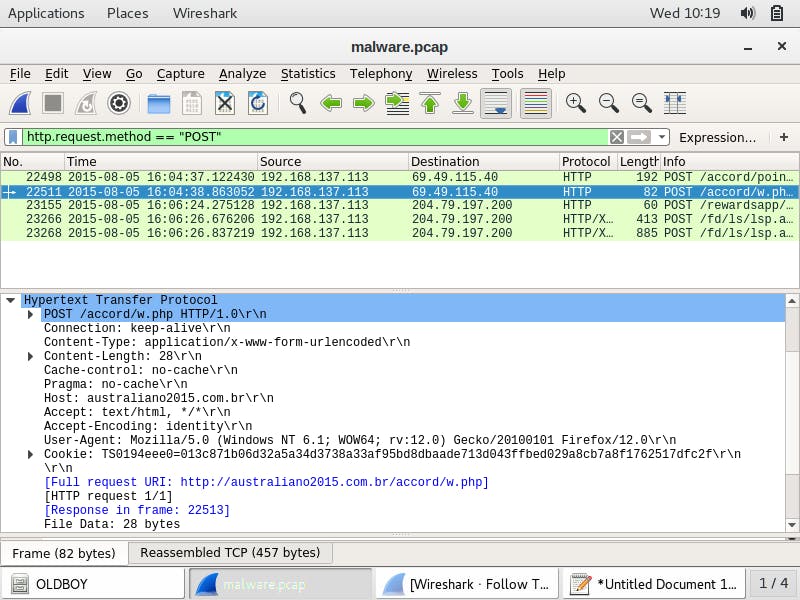Sort packets by Time column

(x=161, y=162)
